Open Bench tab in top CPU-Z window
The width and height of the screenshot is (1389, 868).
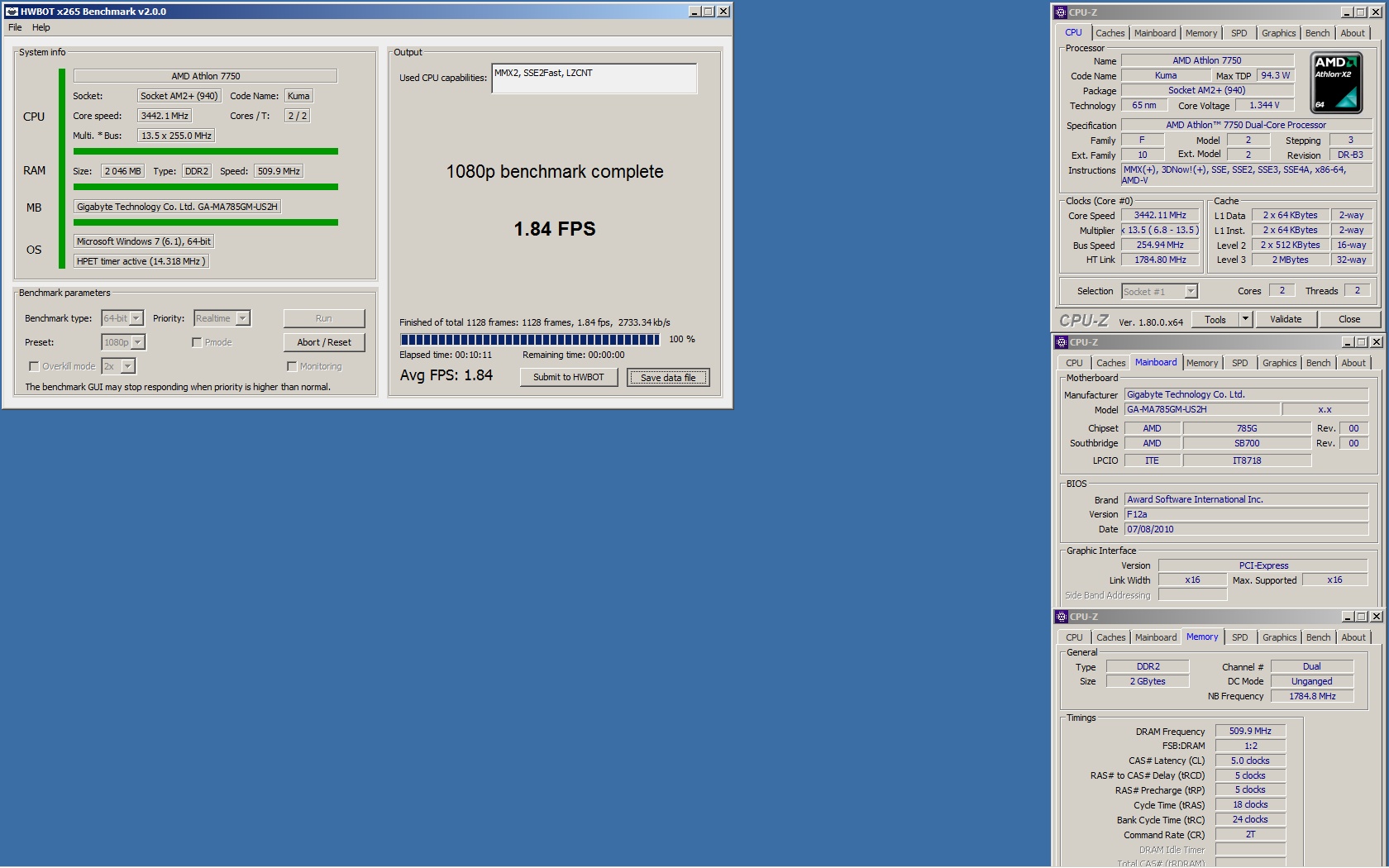1318,33
